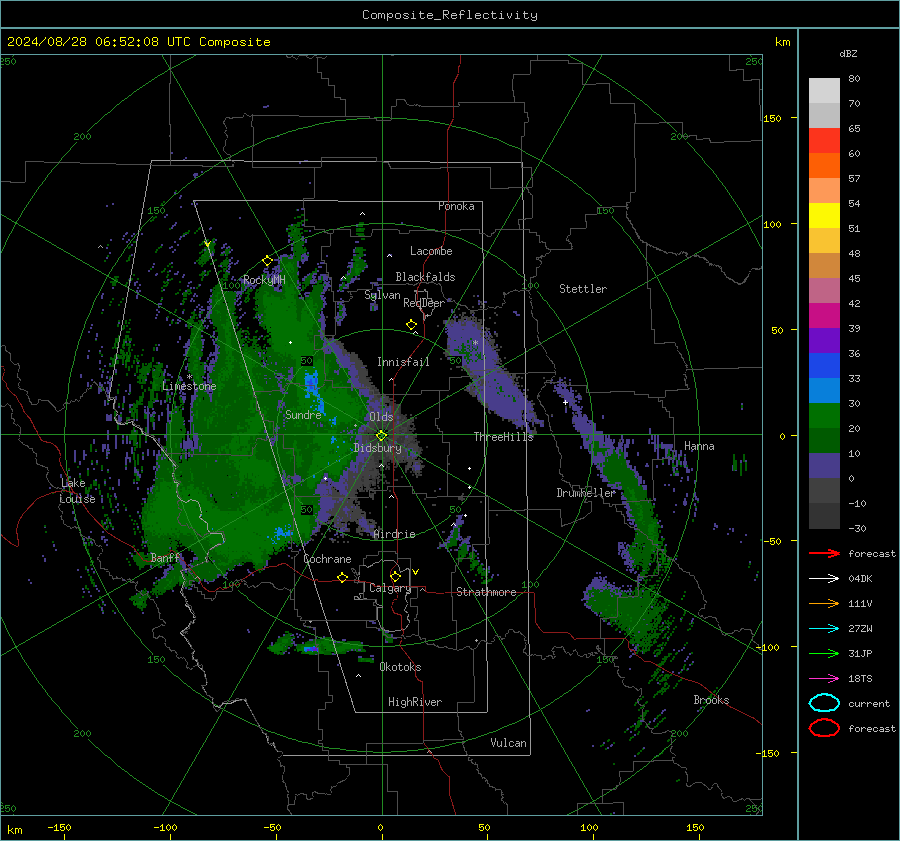Viewport: 900px width, 841px height.
Task: Click the RedDeer city label
Action: pyautogui.click(x=424, y=303)
